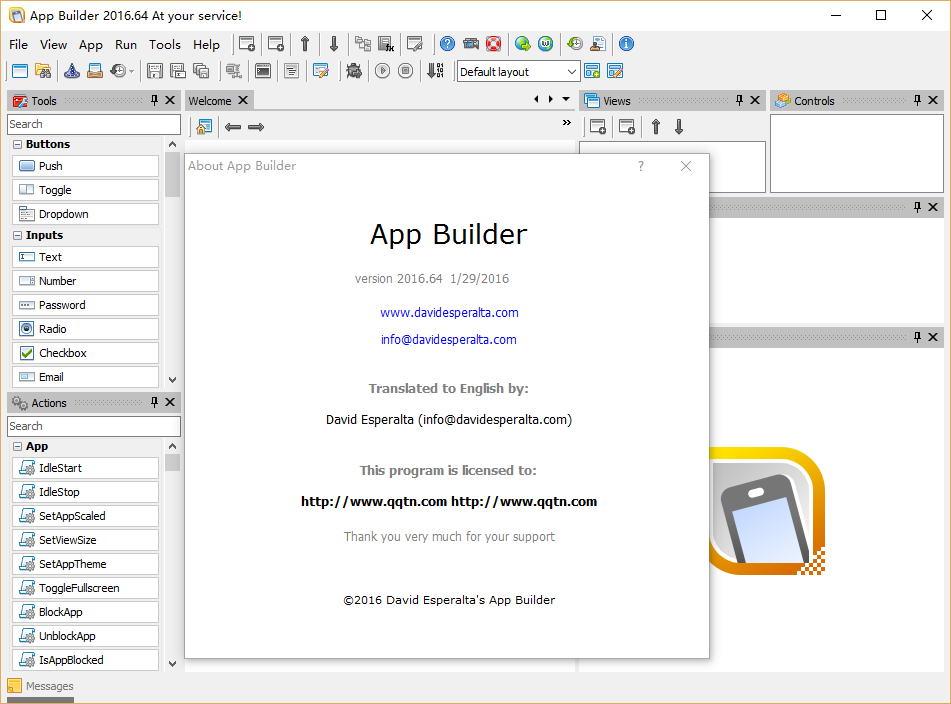Image resolution: width=951 pixels, height=704 pixels.
Task: Open the Tools menu
Action: [x=165, y=45]
